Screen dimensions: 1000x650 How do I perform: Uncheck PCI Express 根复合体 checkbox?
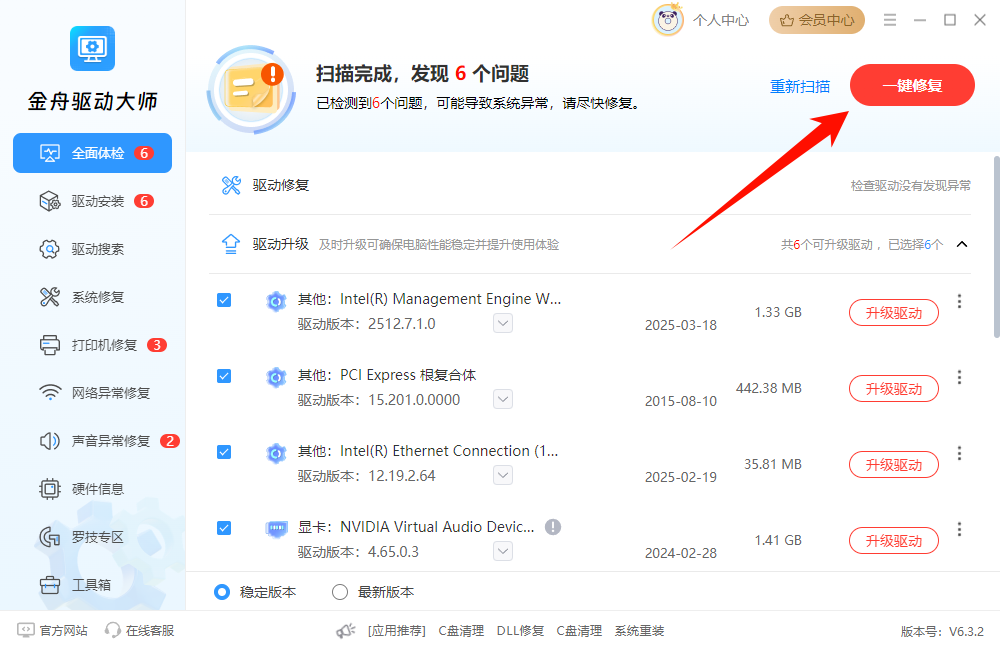point(224,376)
